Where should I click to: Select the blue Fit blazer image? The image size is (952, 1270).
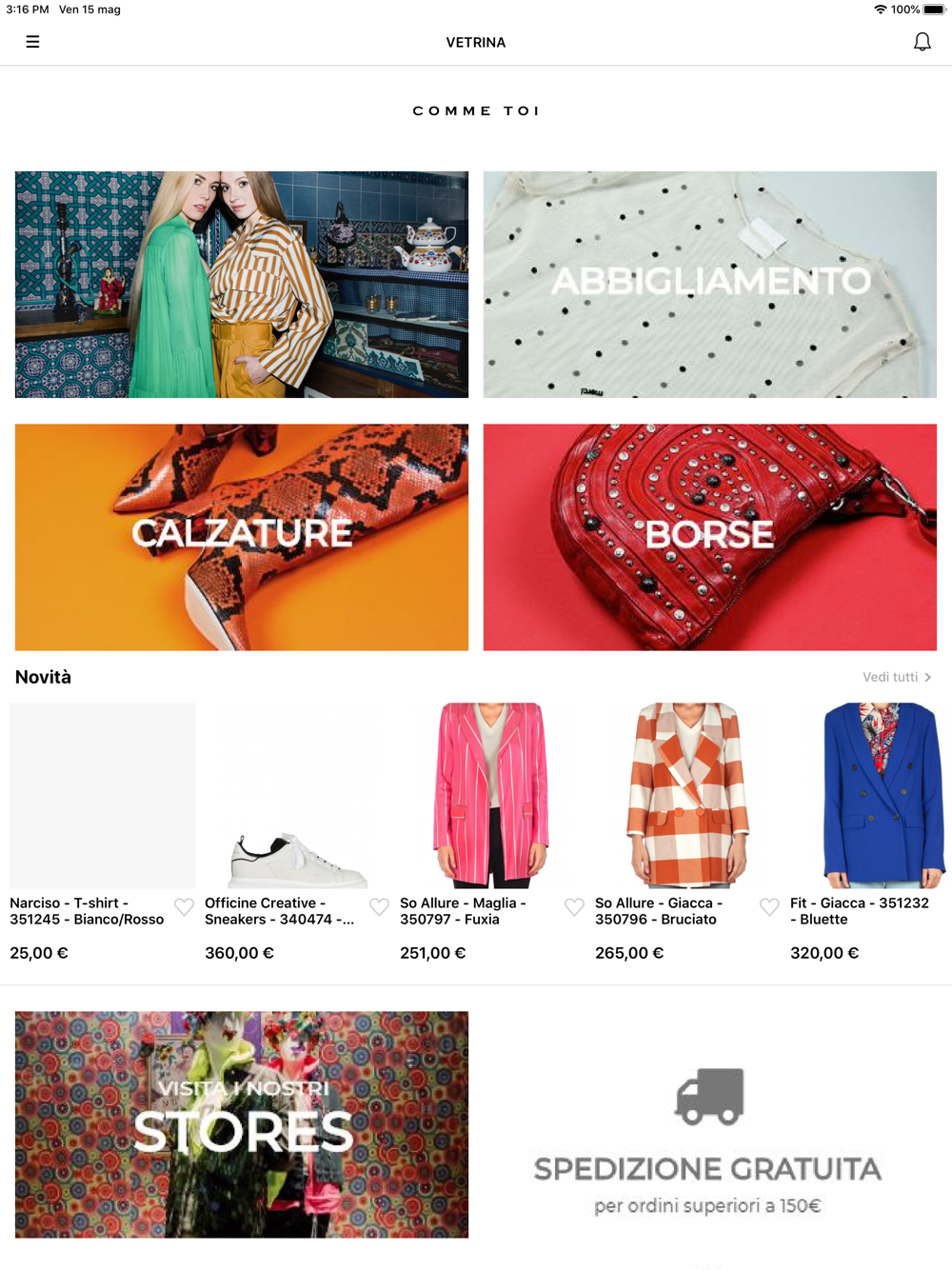click(883, 795)
